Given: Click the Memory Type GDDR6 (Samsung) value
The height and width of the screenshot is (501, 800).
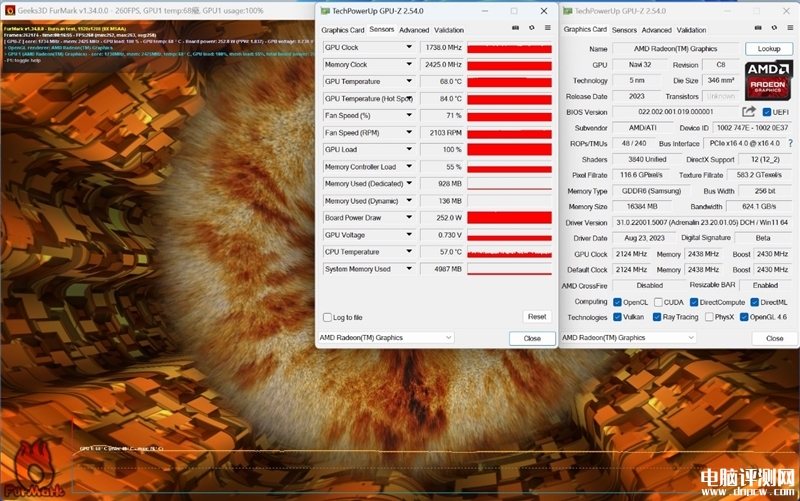Looking at the screenshot, I should click(651, 191).
